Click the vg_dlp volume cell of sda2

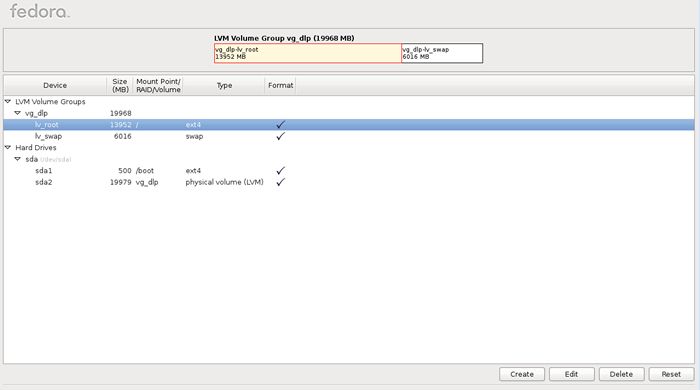[x=147, y=182]
